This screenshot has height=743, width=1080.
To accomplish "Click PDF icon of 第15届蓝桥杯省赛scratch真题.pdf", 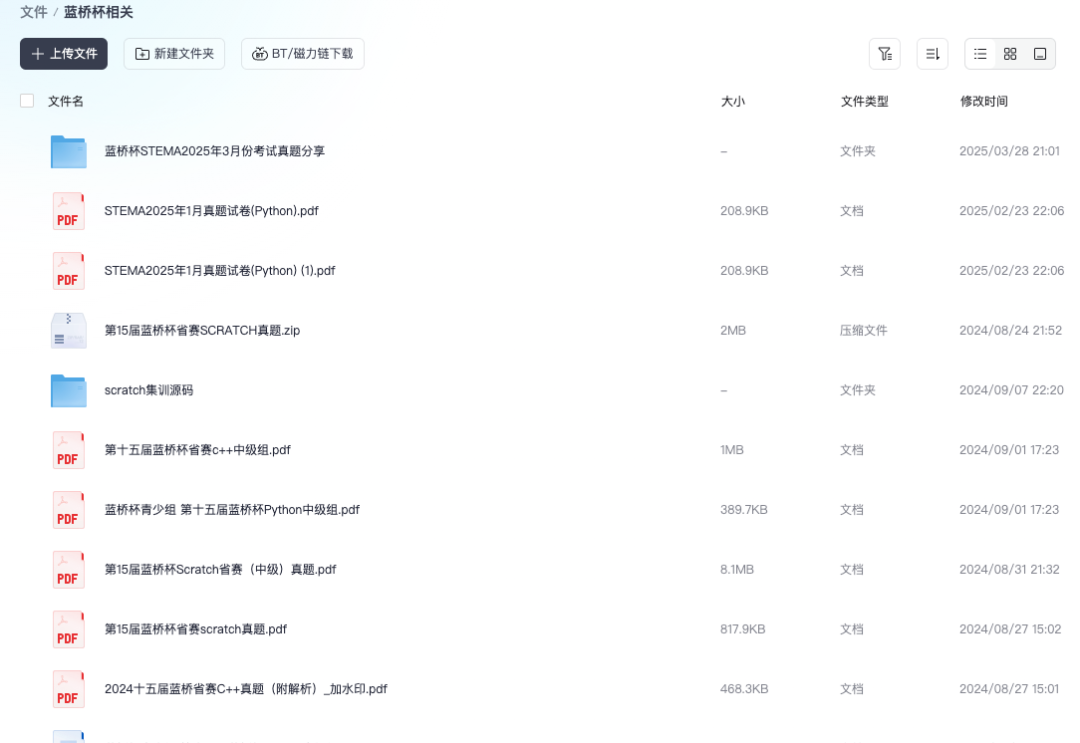I will tap(68, 629).
